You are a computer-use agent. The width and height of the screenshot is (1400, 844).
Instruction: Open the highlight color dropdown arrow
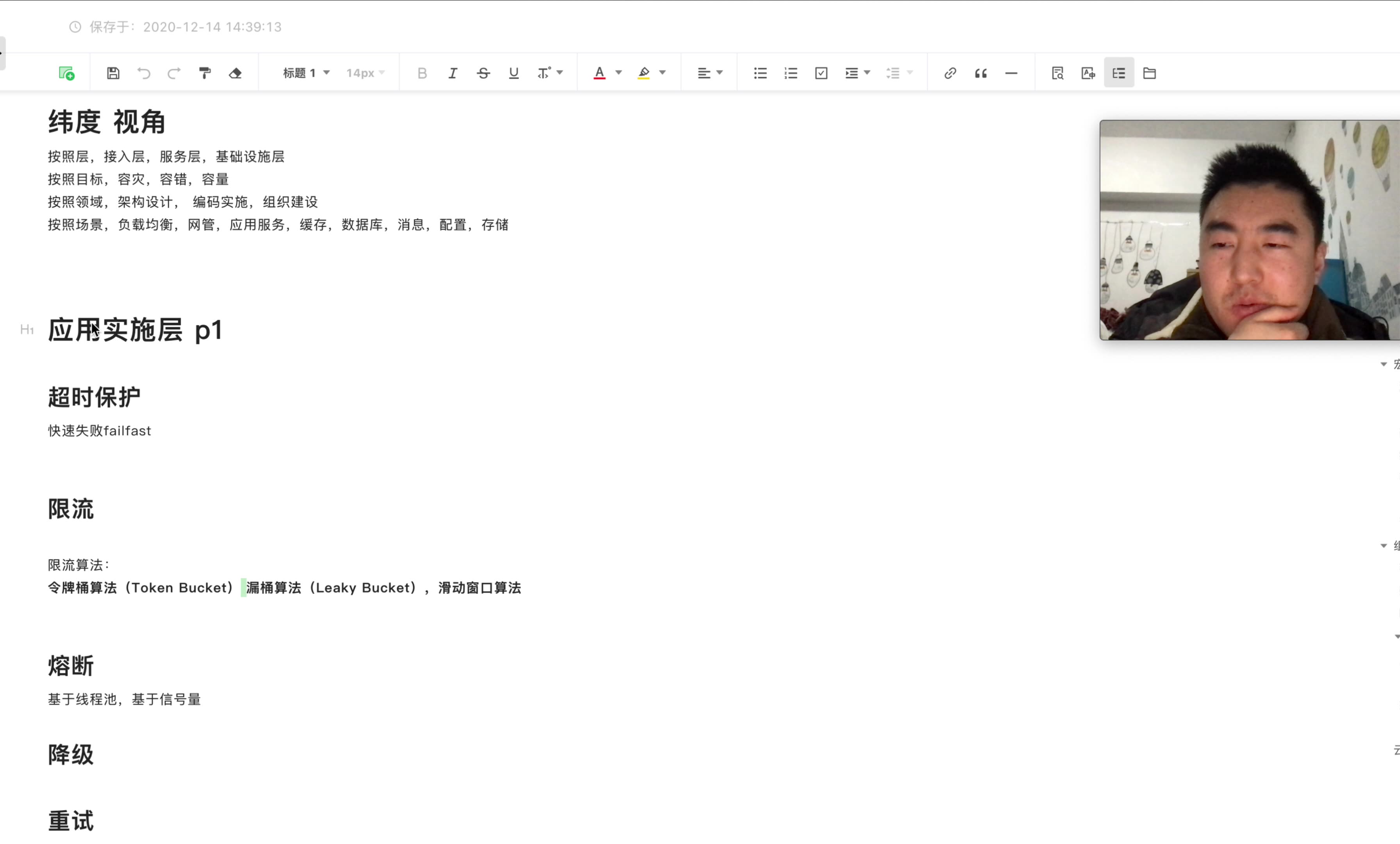pos(662,73)
